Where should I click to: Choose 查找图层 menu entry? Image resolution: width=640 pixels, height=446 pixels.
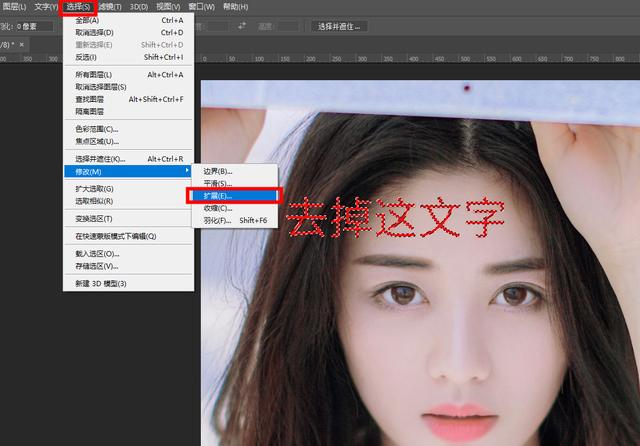[x=129, y=99]
